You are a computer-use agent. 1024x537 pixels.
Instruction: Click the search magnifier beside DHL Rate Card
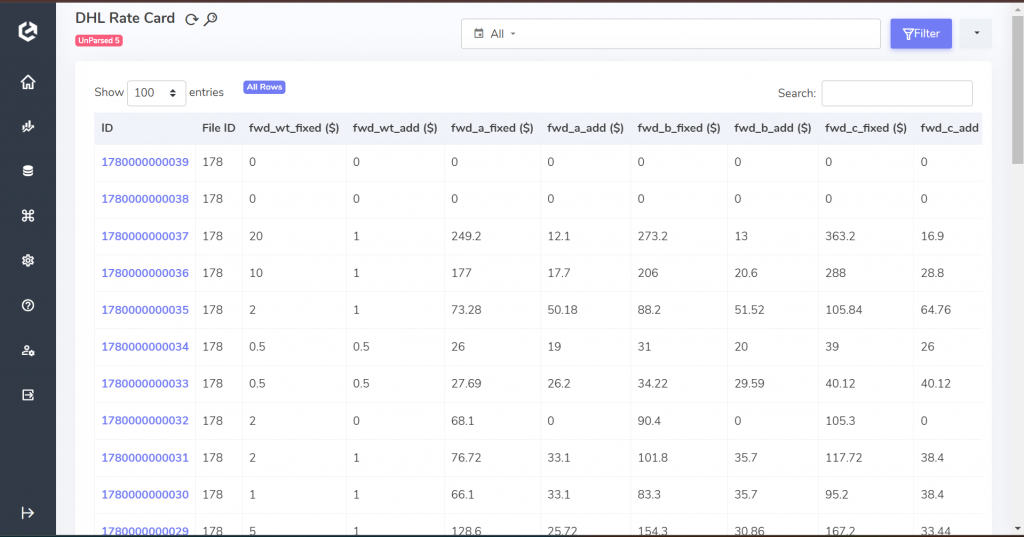tap(210, 20)
